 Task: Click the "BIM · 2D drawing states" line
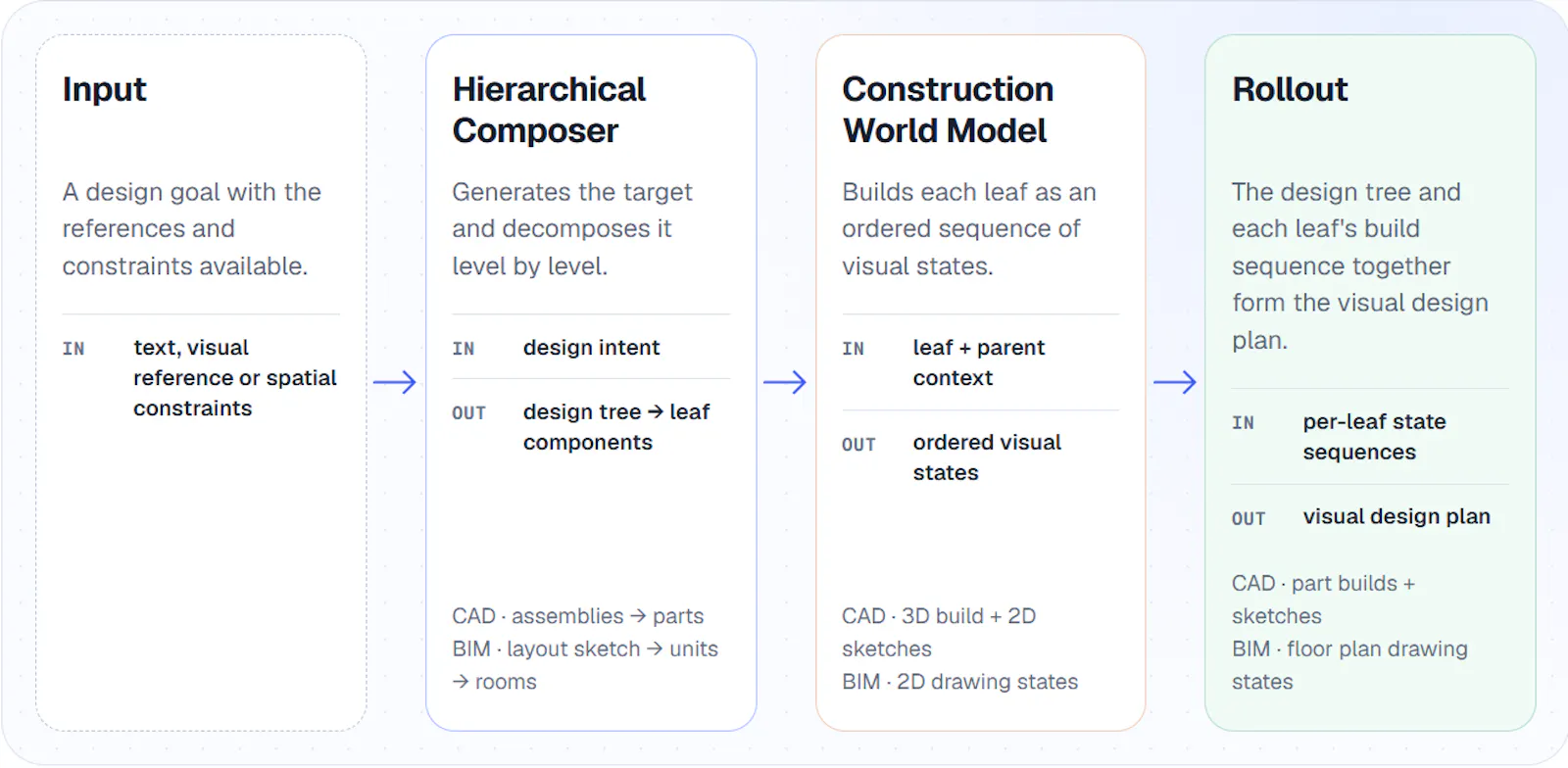pyautogui.click(x=959, y=682)
